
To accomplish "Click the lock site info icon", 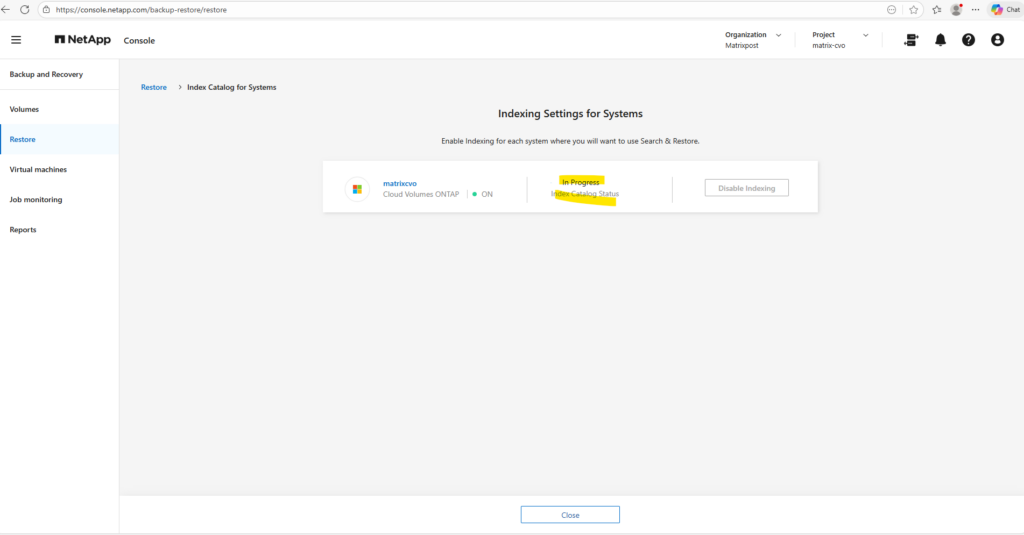I will (x=46, y=10).
